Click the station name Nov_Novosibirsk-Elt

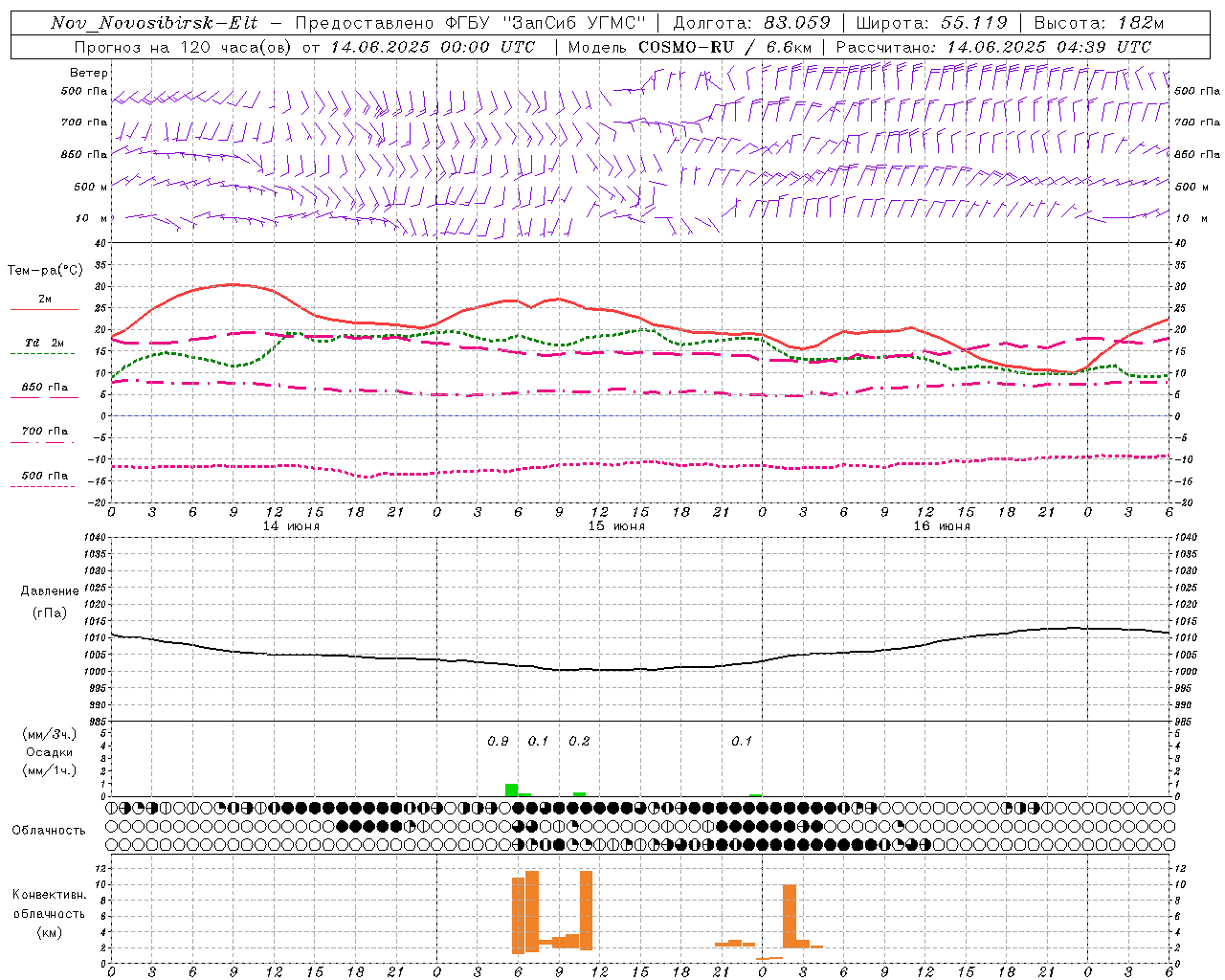coord(154,23)
